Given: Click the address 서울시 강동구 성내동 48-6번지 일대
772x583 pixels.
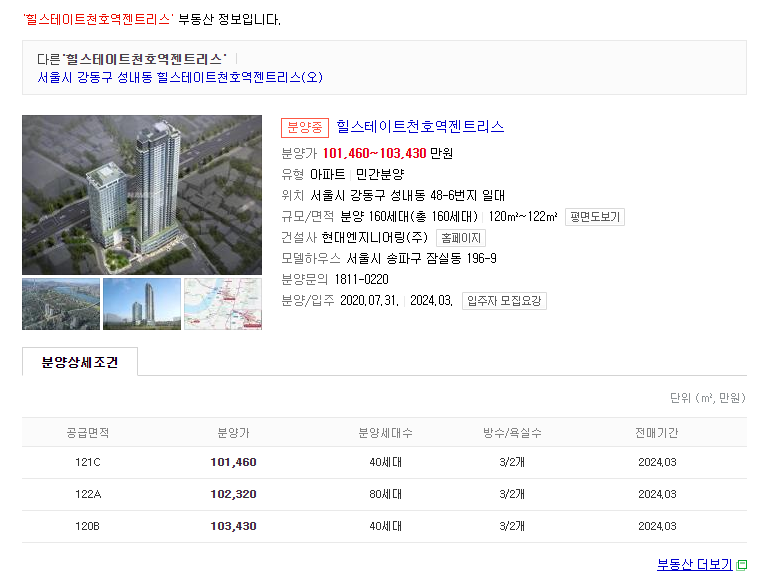Looking at the screenshot, I should (408, 195).
